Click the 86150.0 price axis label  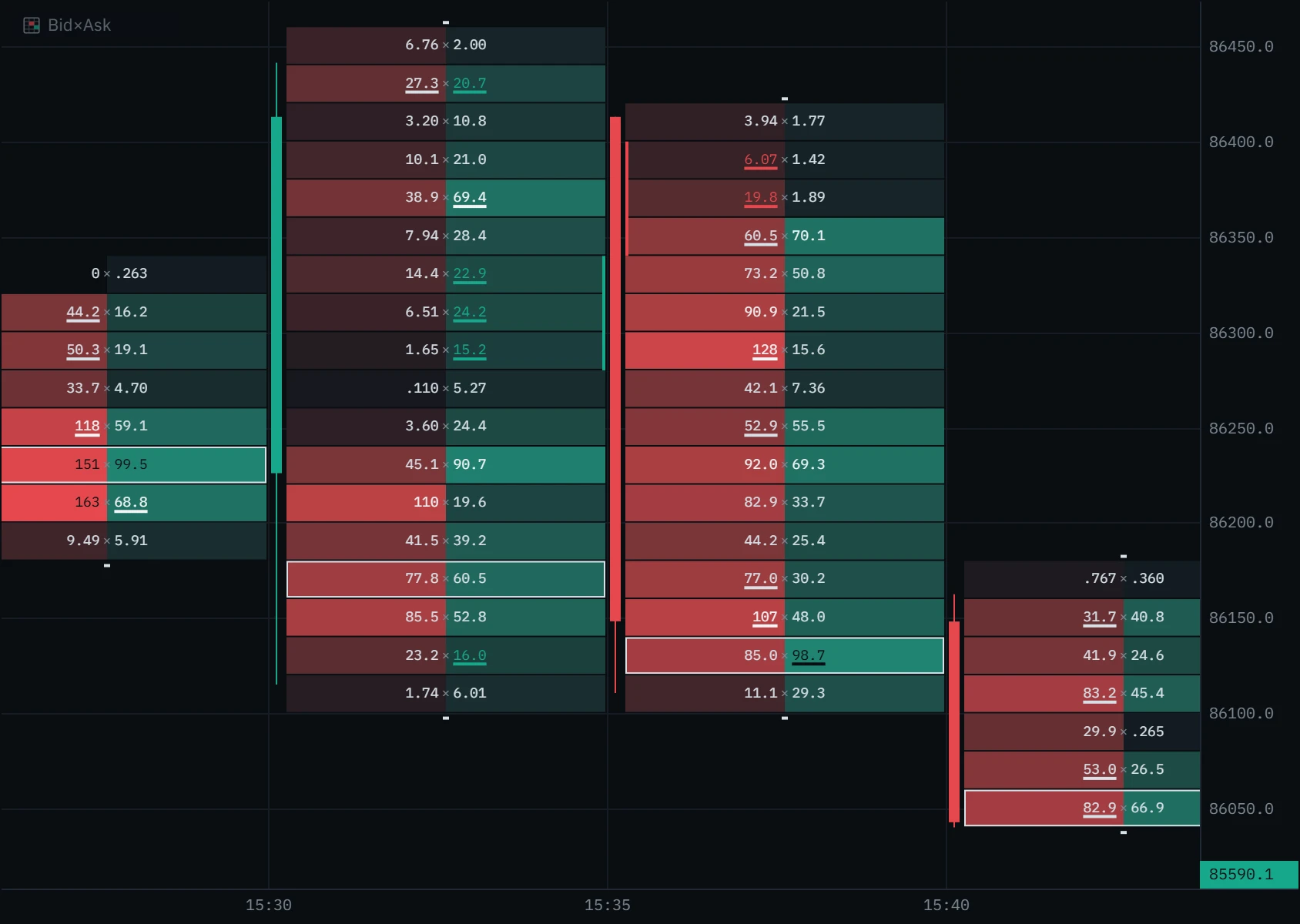coord(1241,618)
